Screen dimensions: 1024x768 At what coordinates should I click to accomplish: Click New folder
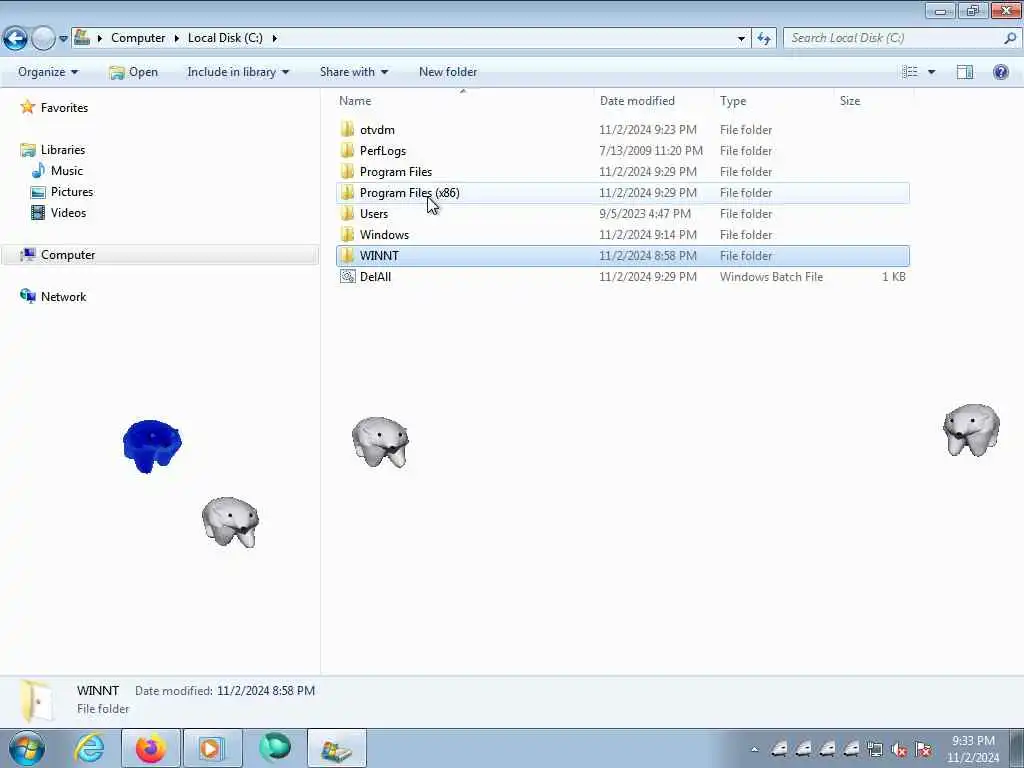(x=448, y=72)
